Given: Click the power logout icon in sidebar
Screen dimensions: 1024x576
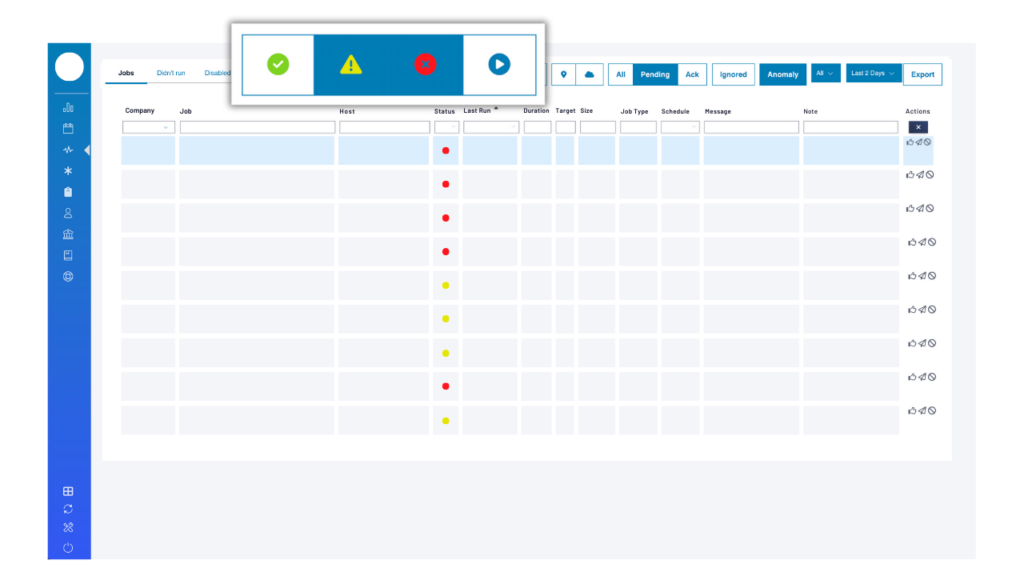Looking at the screenshot, I should coord(68,548).
